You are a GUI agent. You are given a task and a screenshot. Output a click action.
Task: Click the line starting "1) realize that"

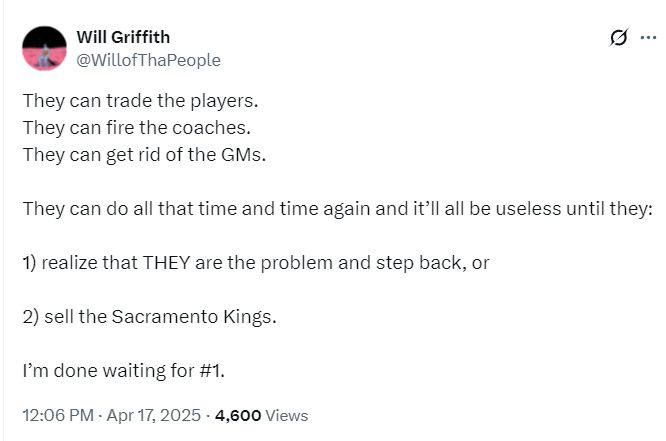click(255, 264)
